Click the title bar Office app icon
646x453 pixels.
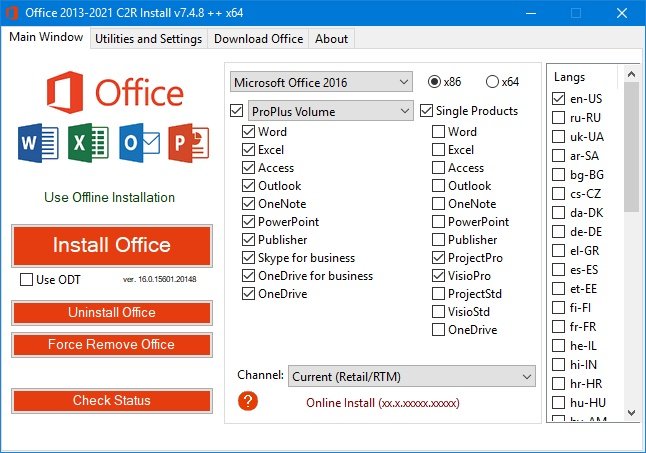(12, 13)
